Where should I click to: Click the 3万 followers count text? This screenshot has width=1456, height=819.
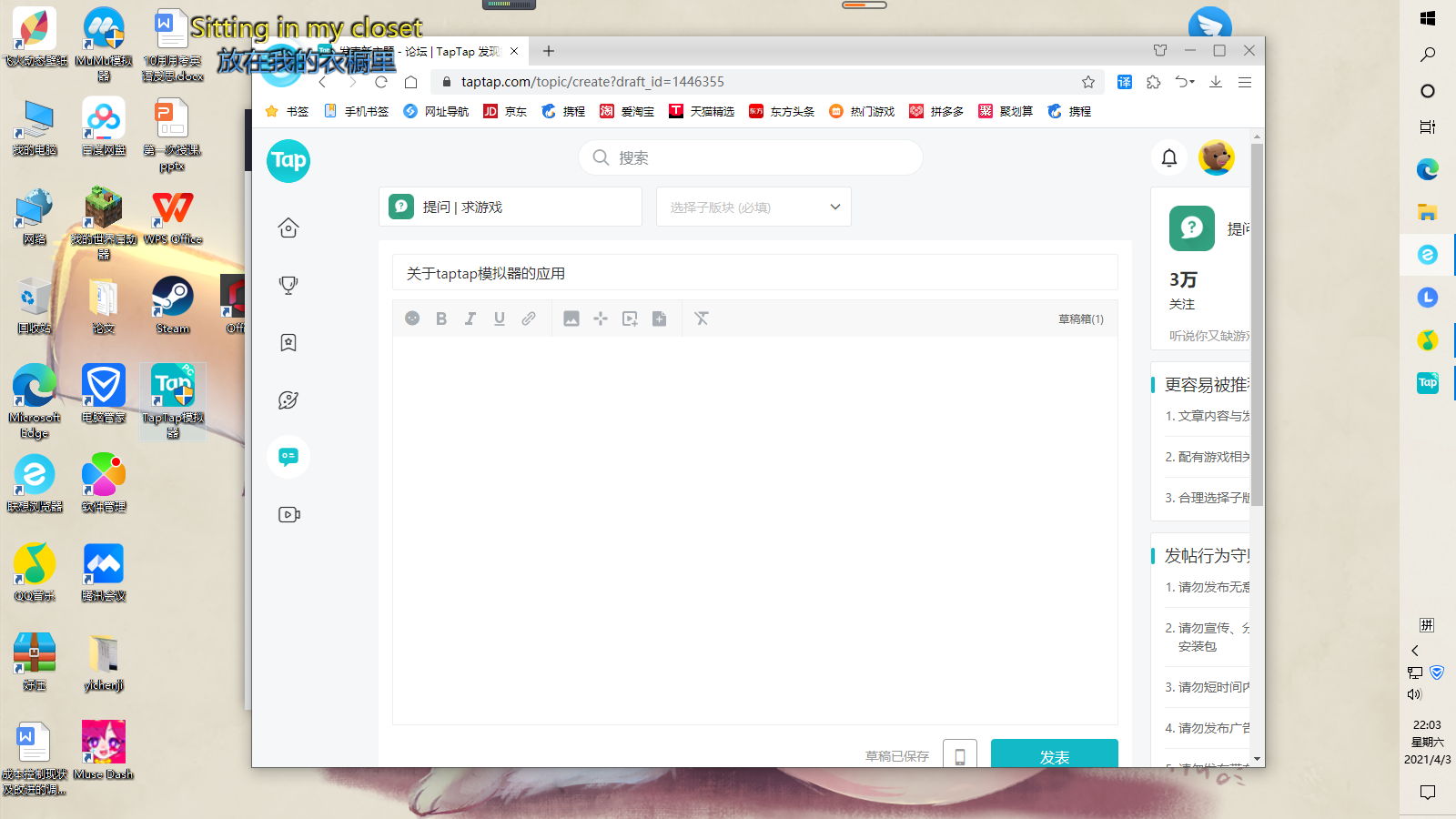(x=1183, y=280)
